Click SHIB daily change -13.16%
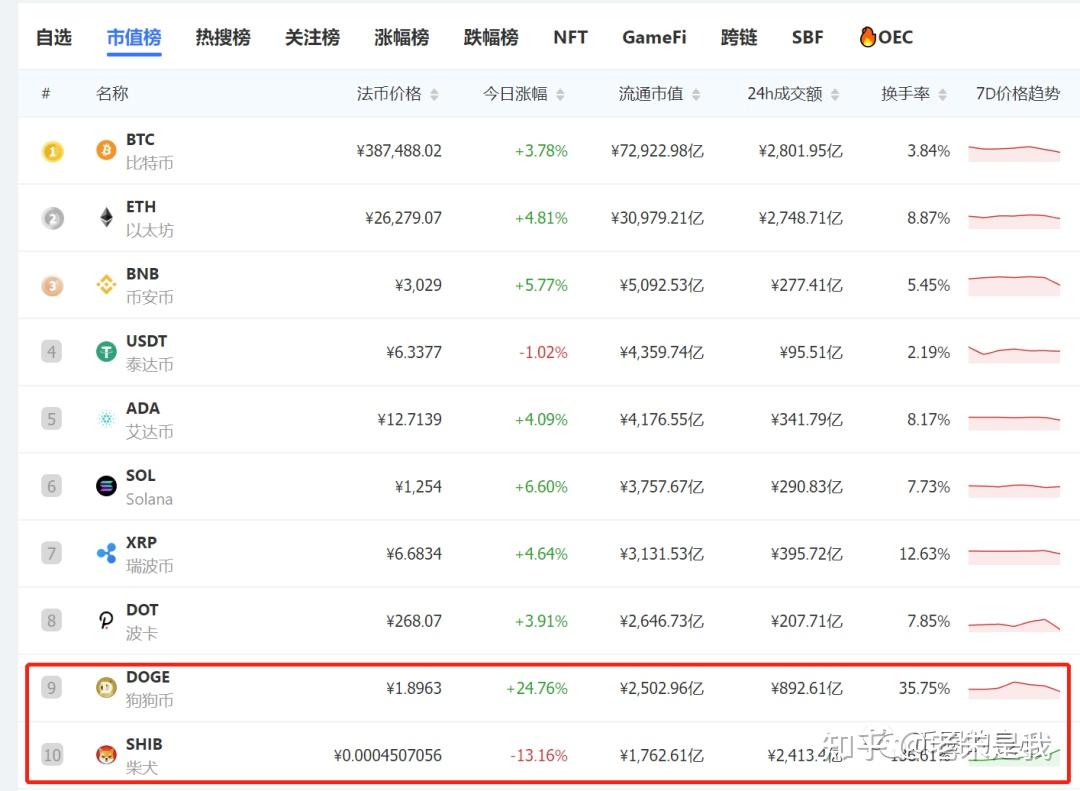 coord(539,756)
